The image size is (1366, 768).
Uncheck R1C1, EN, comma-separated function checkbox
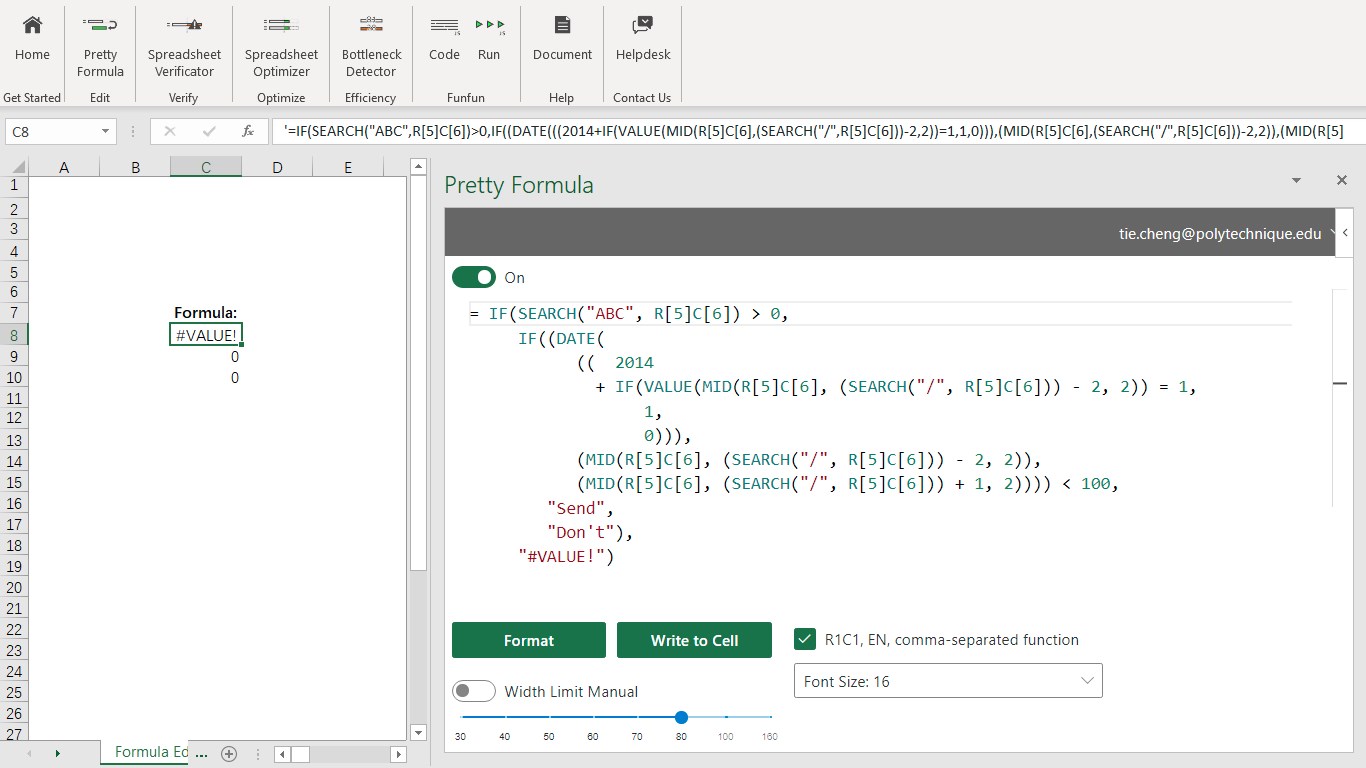(x=804, y=639)
